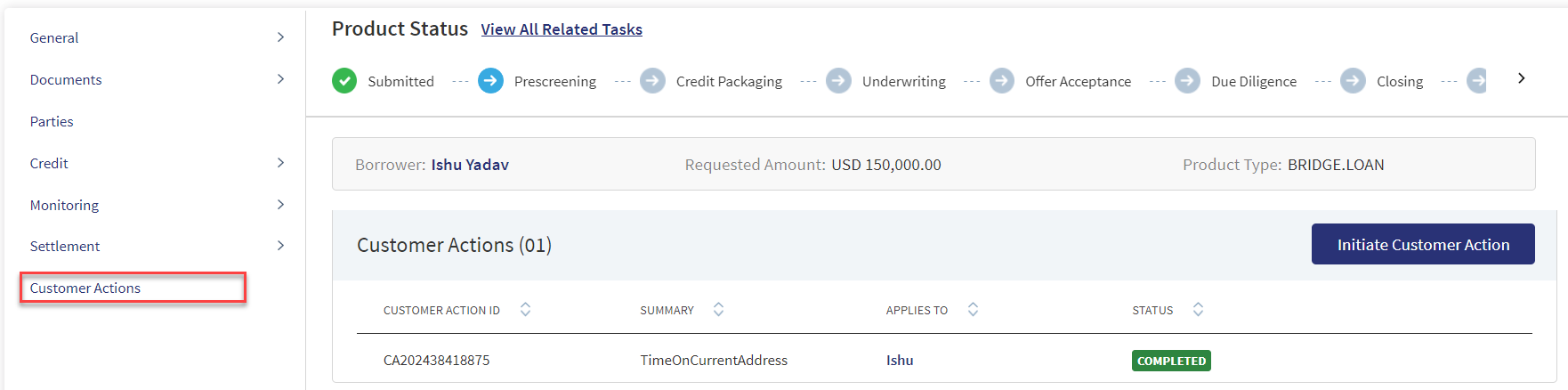This screenshot has height=390, width=1568.
Task: Click the Credit Packaging stage icon
Action: [652, 81]
